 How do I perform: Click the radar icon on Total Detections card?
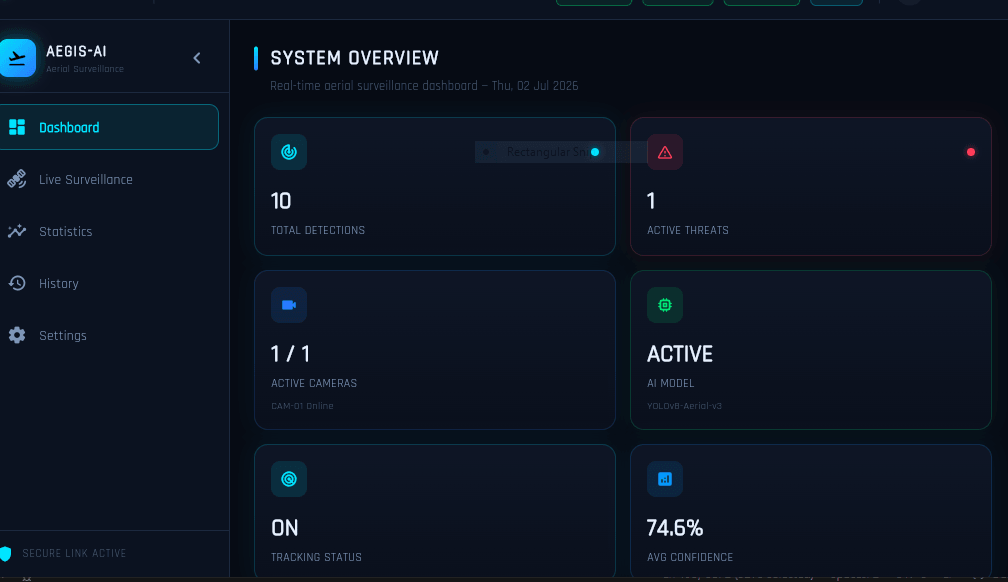289,152
